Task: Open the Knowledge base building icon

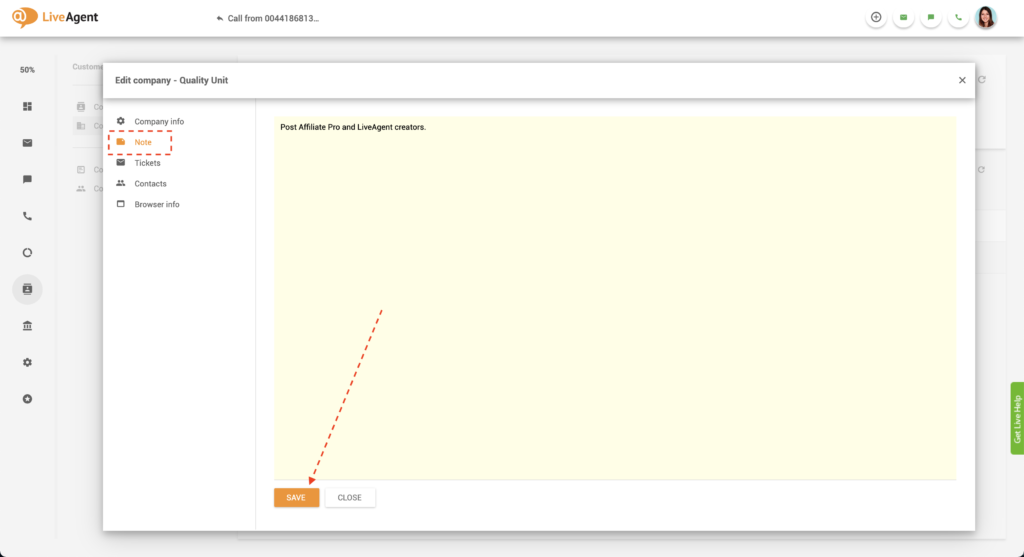Action: (x=27, y=326)
